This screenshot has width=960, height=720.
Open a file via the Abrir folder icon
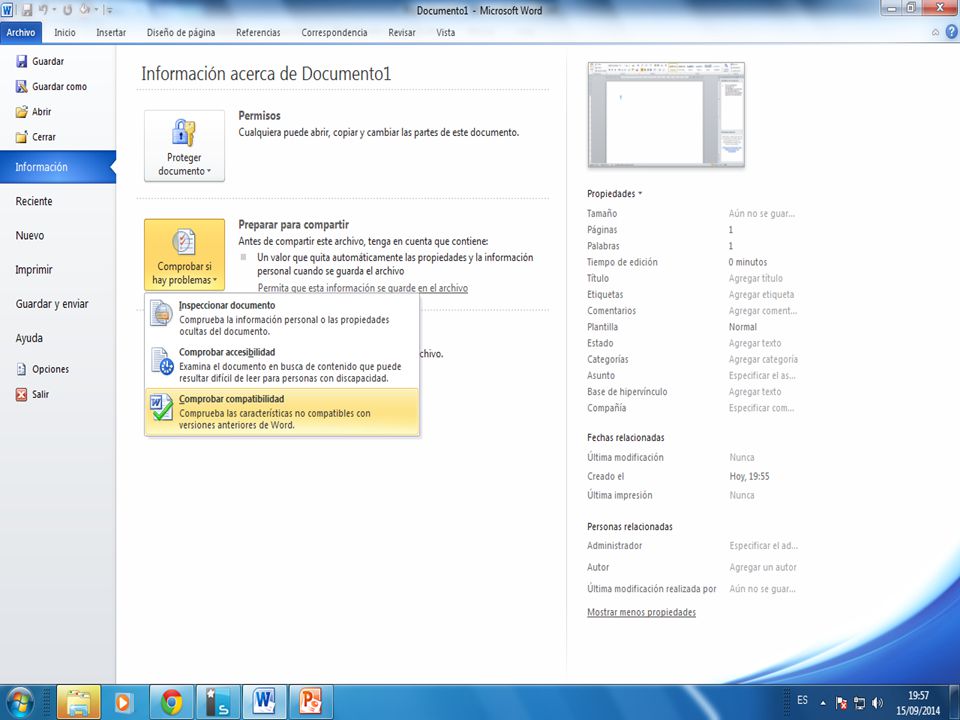(x=21, y=111)
